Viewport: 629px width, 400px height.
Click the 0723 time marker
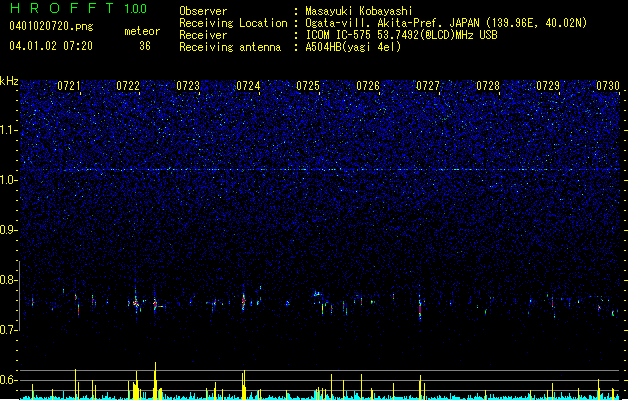[x=188, y=86]
